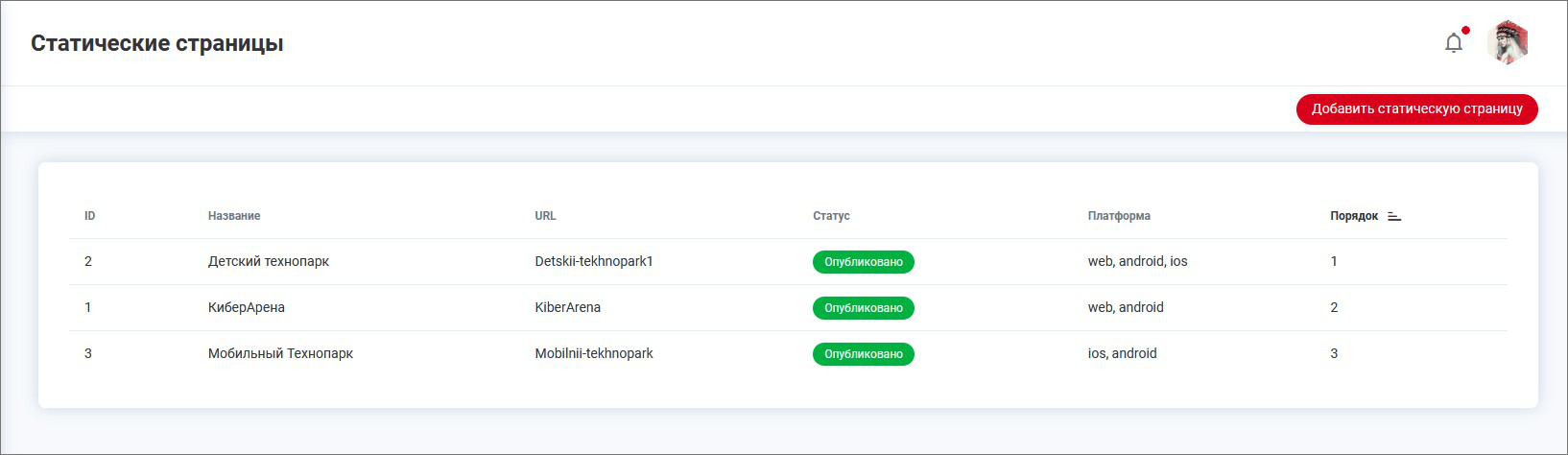The height and width of the screenshot is (455, 1568).
Task: Click Опубликовано status badge for КиберАрена
Action: pos(863,308)
